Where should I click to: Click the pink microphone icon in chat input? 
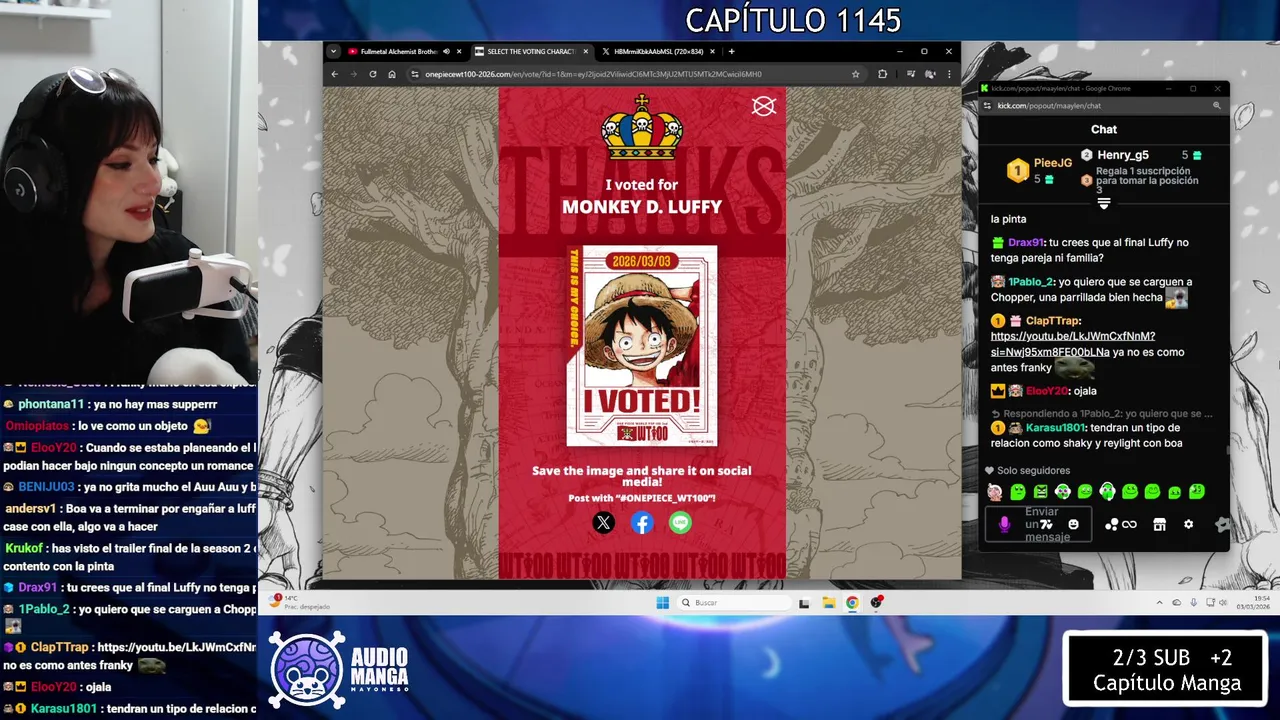[x=1005, y=524]
